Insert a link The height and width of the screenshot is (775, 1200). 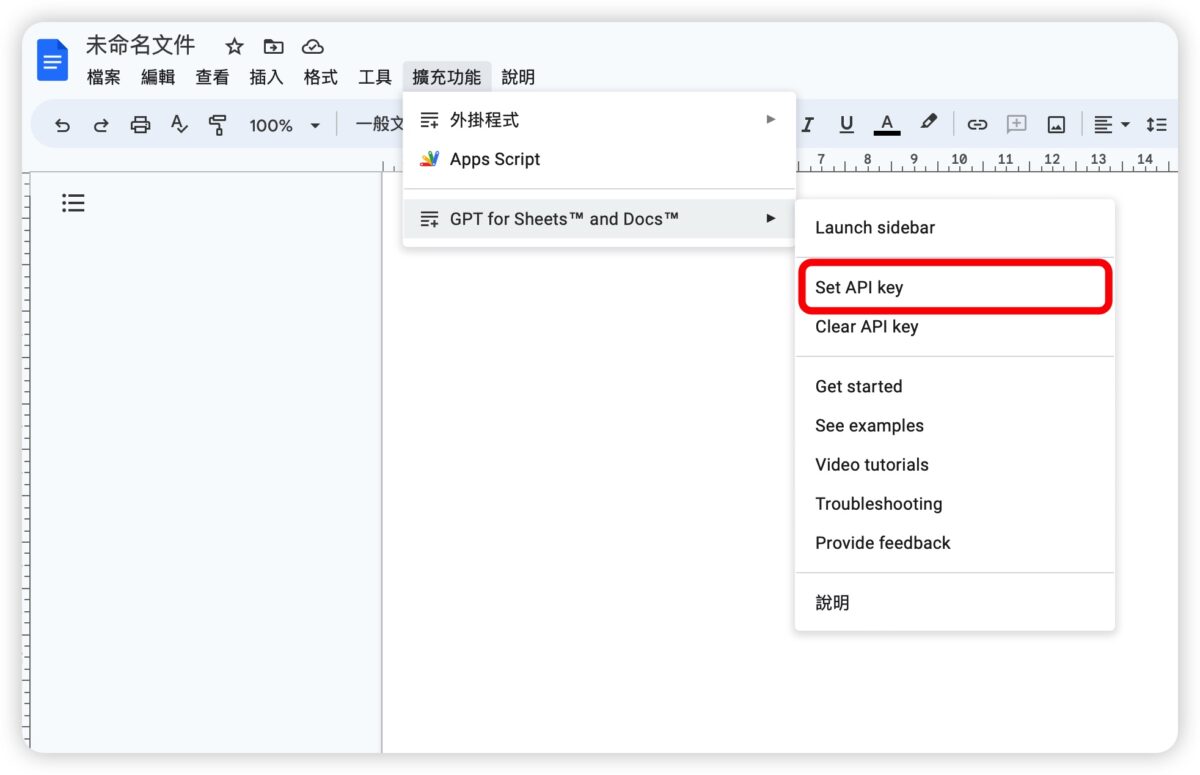point(977,125)
